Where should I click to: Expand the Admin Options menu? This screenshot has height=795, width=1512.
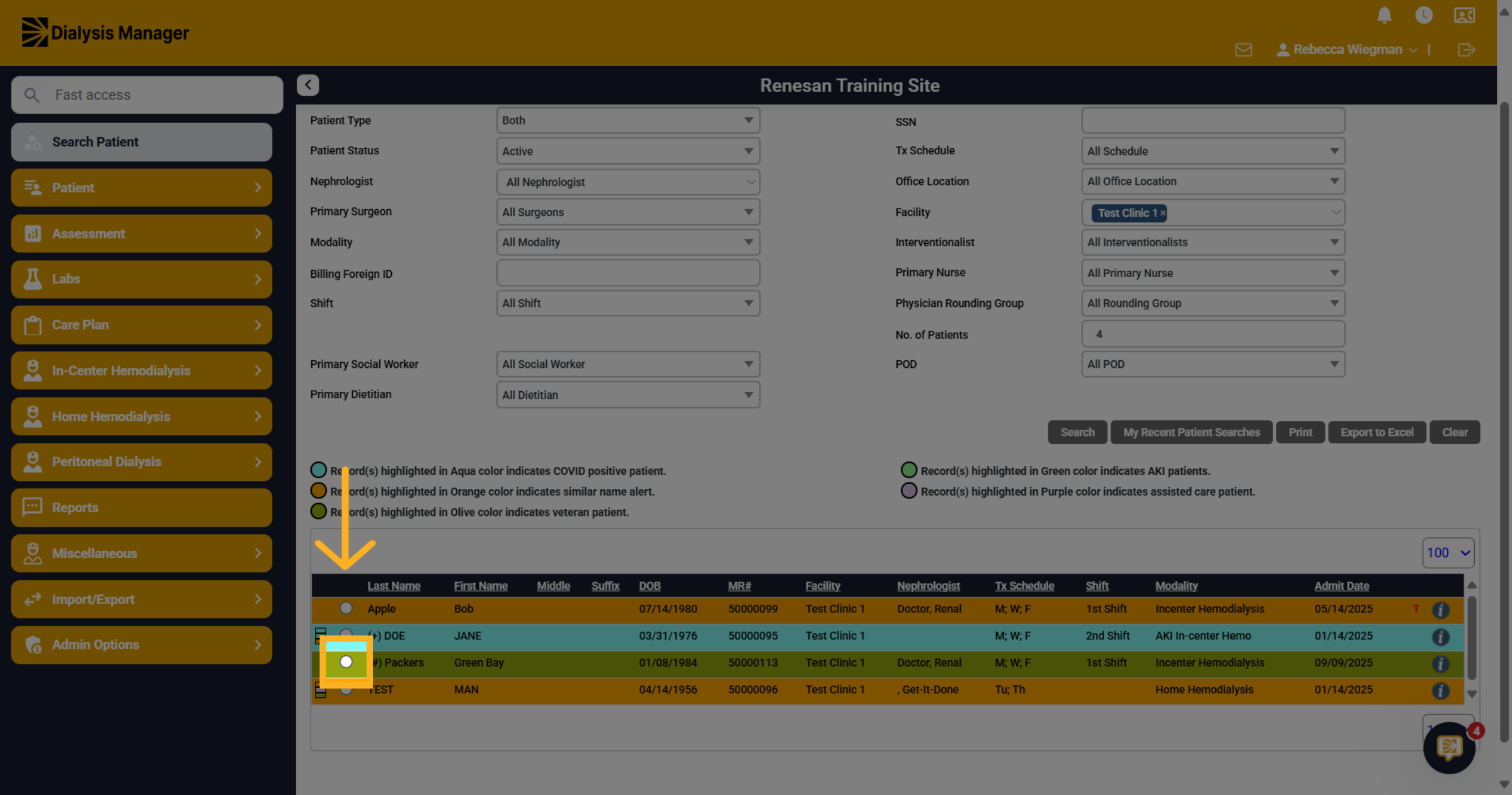point(142,644)
